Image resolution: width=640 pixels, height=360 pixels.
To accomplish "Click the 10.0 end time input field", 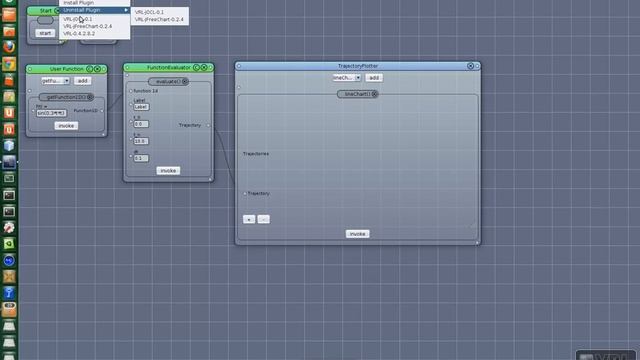I will [x=141, y=141].
